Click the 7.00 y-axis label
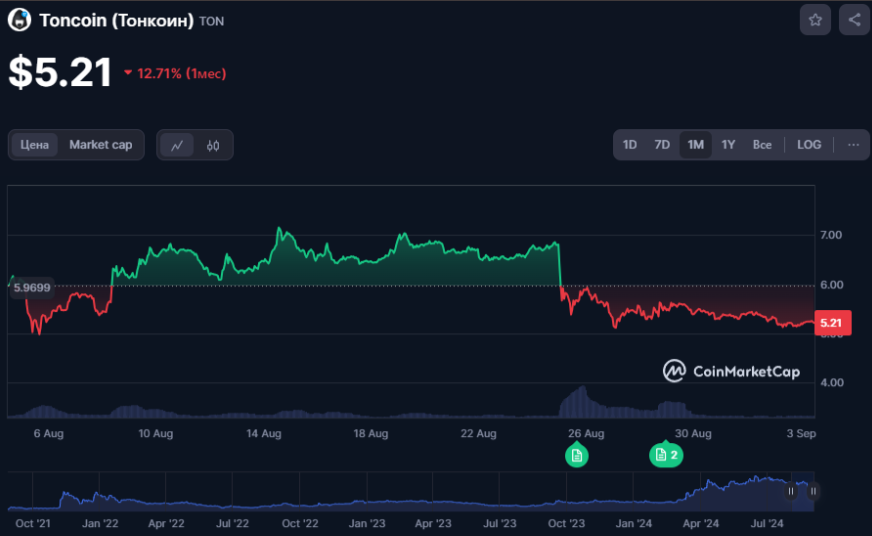The height and width of the screenshot is (536, 872). (831, 235)
